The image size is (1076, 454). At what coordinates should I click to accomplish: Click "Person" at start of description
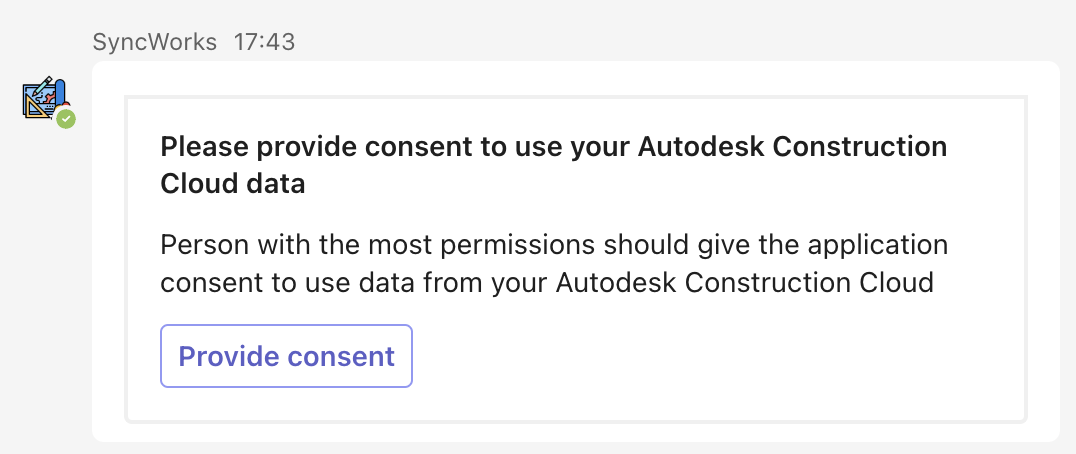[x=197, y=245]
